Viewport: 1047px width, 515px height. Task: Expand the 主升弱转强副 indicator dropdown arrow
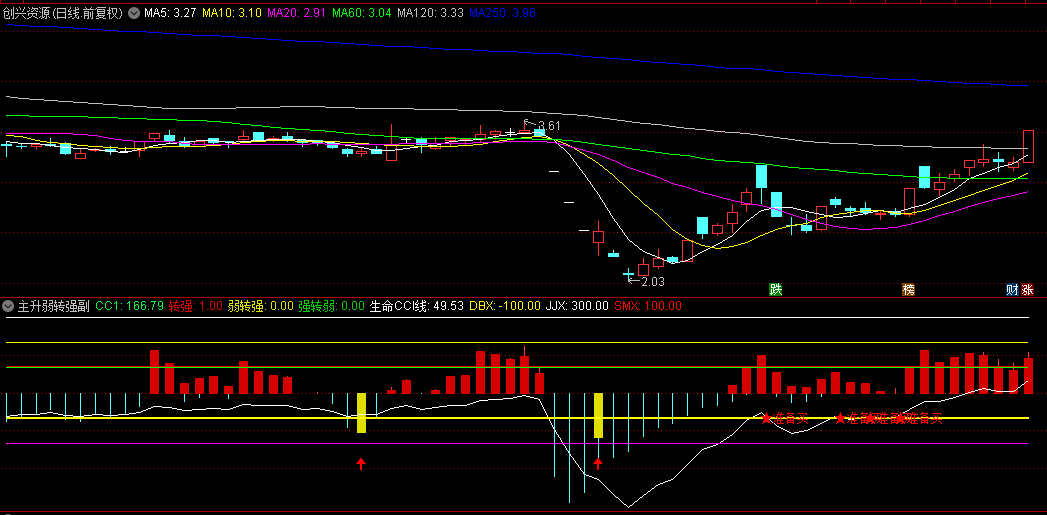[8, 306]
